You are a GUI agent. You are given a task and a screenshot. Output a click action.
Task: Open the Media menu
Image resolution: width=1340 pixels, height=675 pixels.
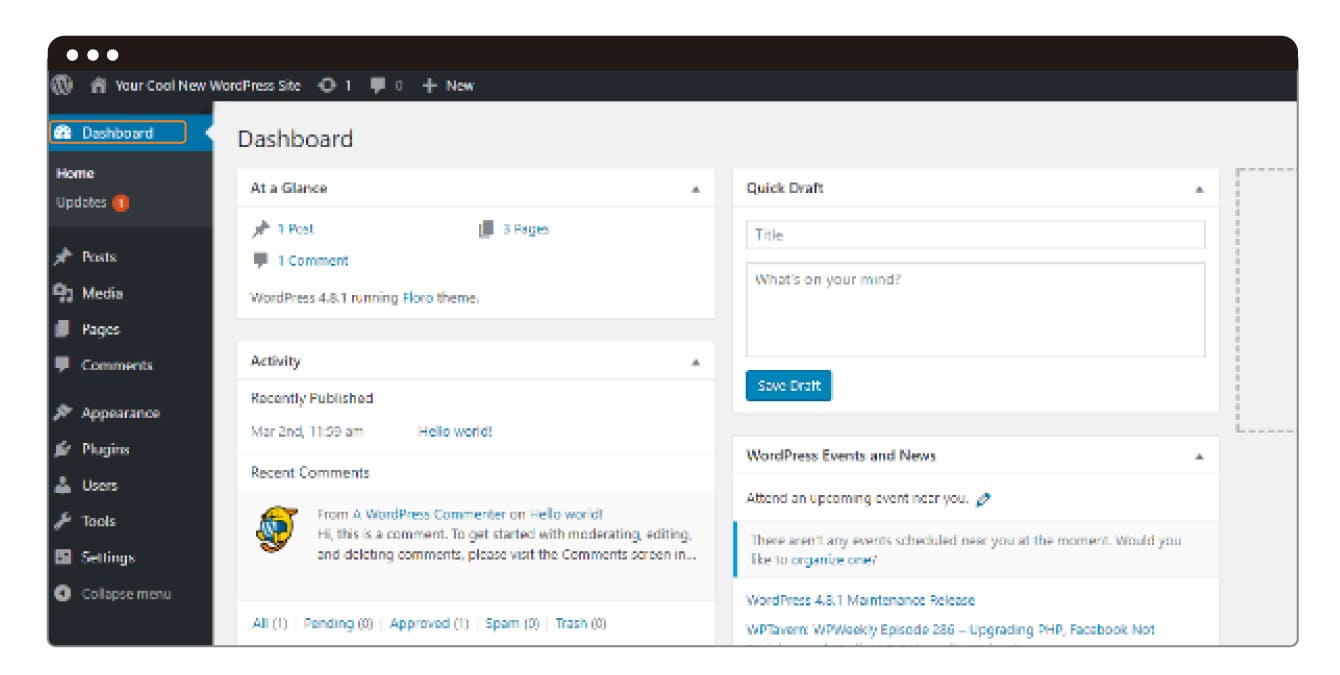[102, 293]
